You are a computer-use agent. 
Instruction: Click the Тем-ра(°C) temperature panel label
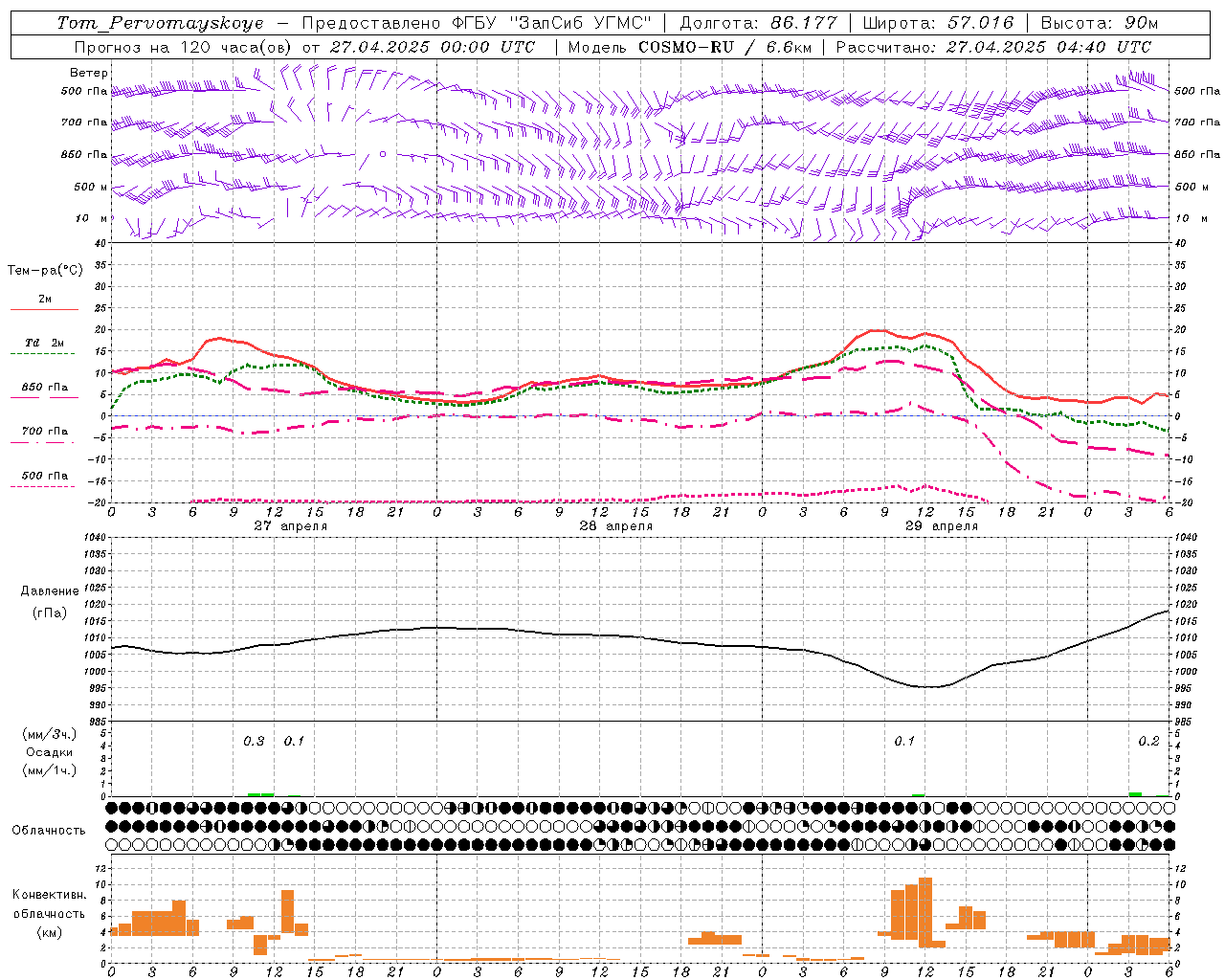click(45, 271)
